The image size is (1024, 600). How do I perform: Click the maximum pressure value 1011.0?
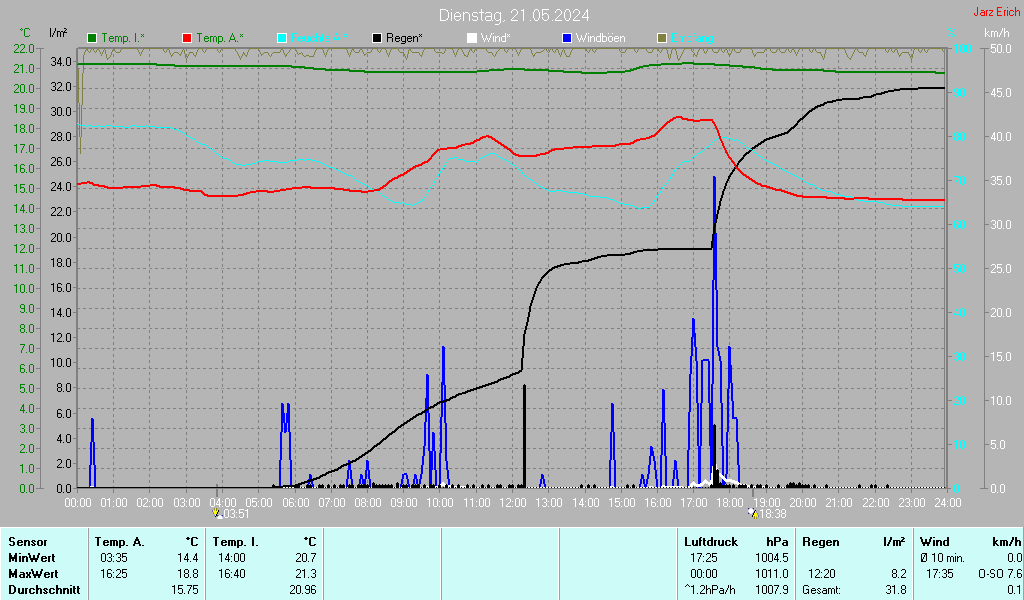(x=772, y=574)
